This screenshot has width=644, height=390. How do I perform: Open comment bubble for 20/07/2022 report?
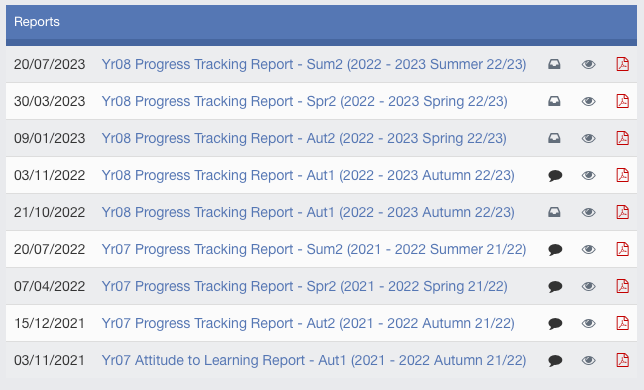click(x=555, y=250)
